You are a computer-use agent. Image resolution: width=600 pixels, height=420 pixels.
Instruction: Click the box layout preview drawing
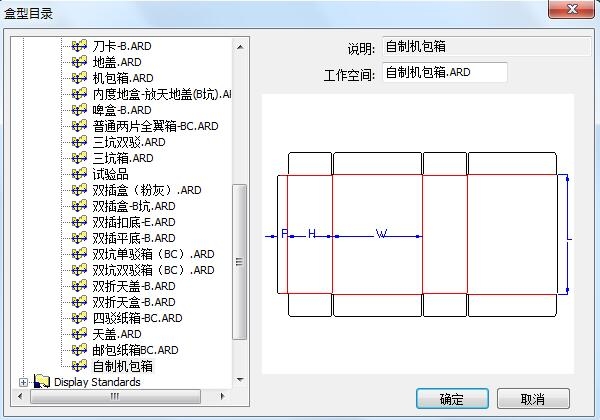pos(418,234)
